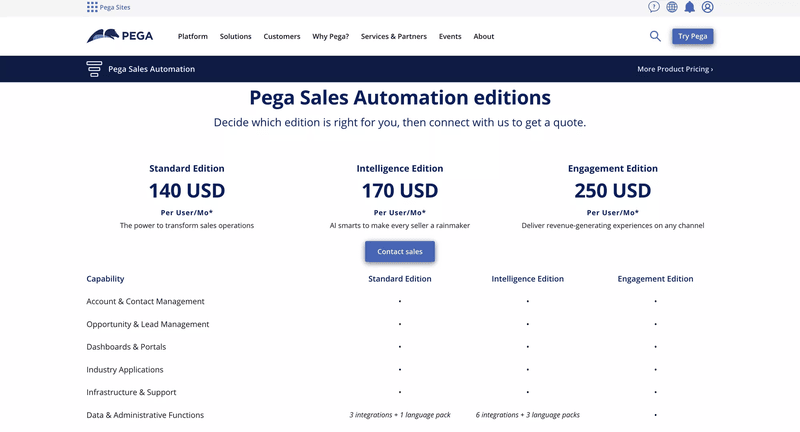Click the Standard Edition pricing heading
The image size is (800, 432).
(x=187, y=168)
